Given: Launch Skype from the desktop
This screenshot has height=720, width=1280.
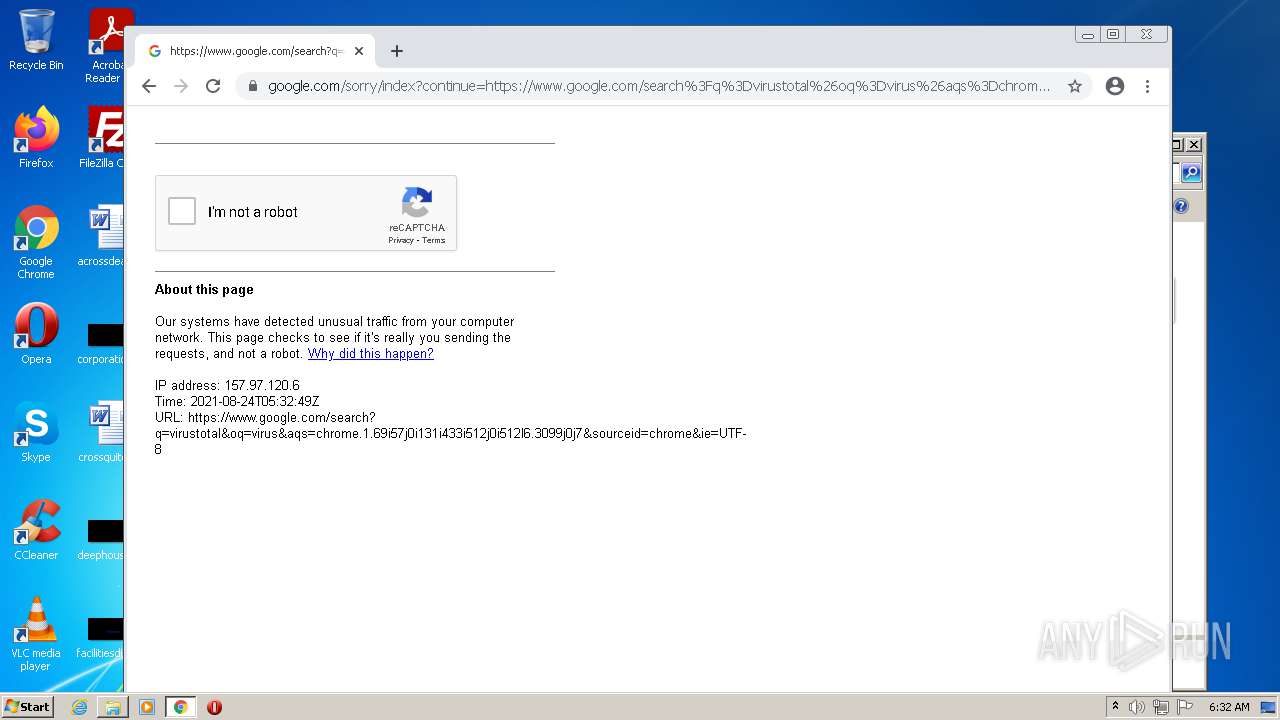Looking at the screenshot, I should tap(36, 432).
